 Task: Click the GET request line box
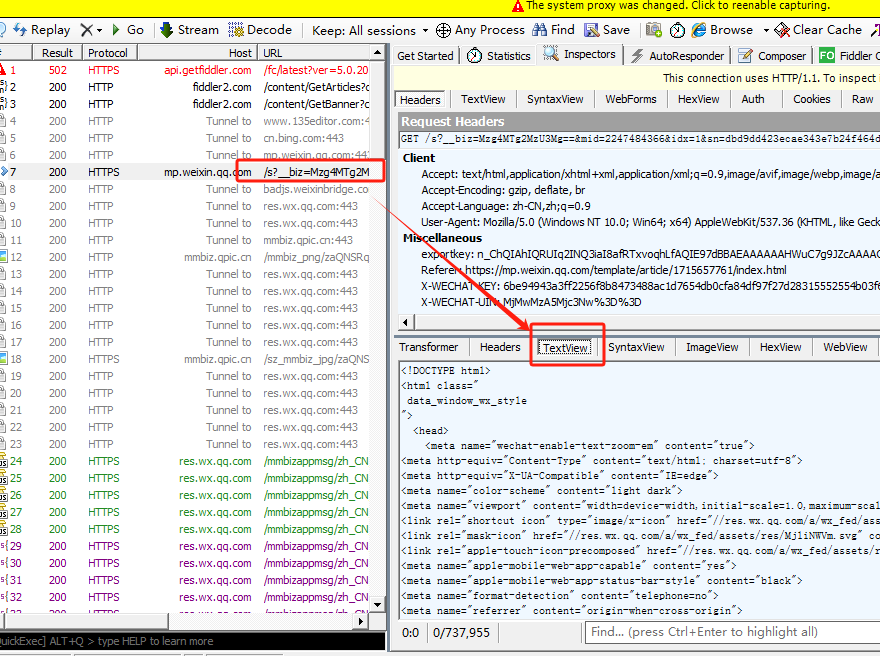tap(639, 139)
